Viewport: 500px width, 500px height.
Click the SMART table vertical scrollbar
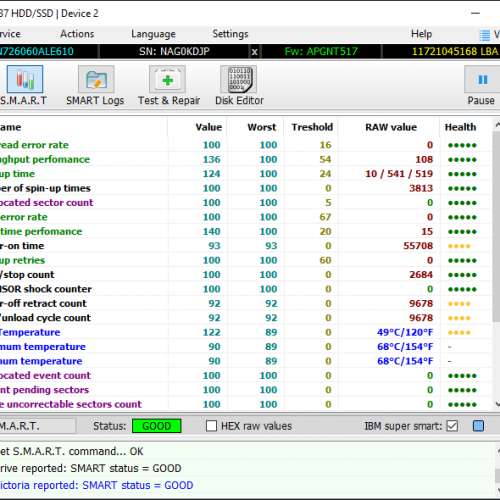coord(496,227)
